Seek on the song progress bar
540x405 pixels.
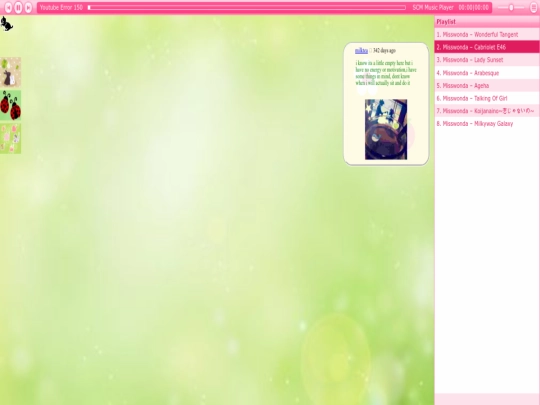(x=247, y=7)
